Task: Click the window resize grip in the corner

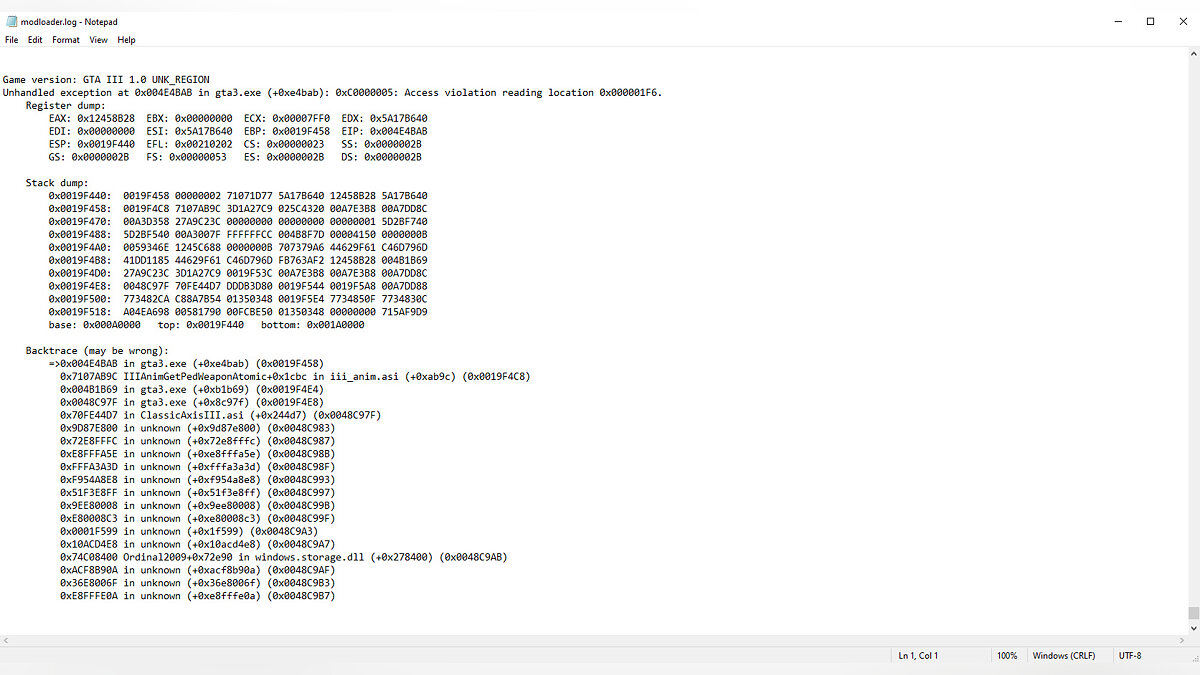Action: (x=1192, y=667)
